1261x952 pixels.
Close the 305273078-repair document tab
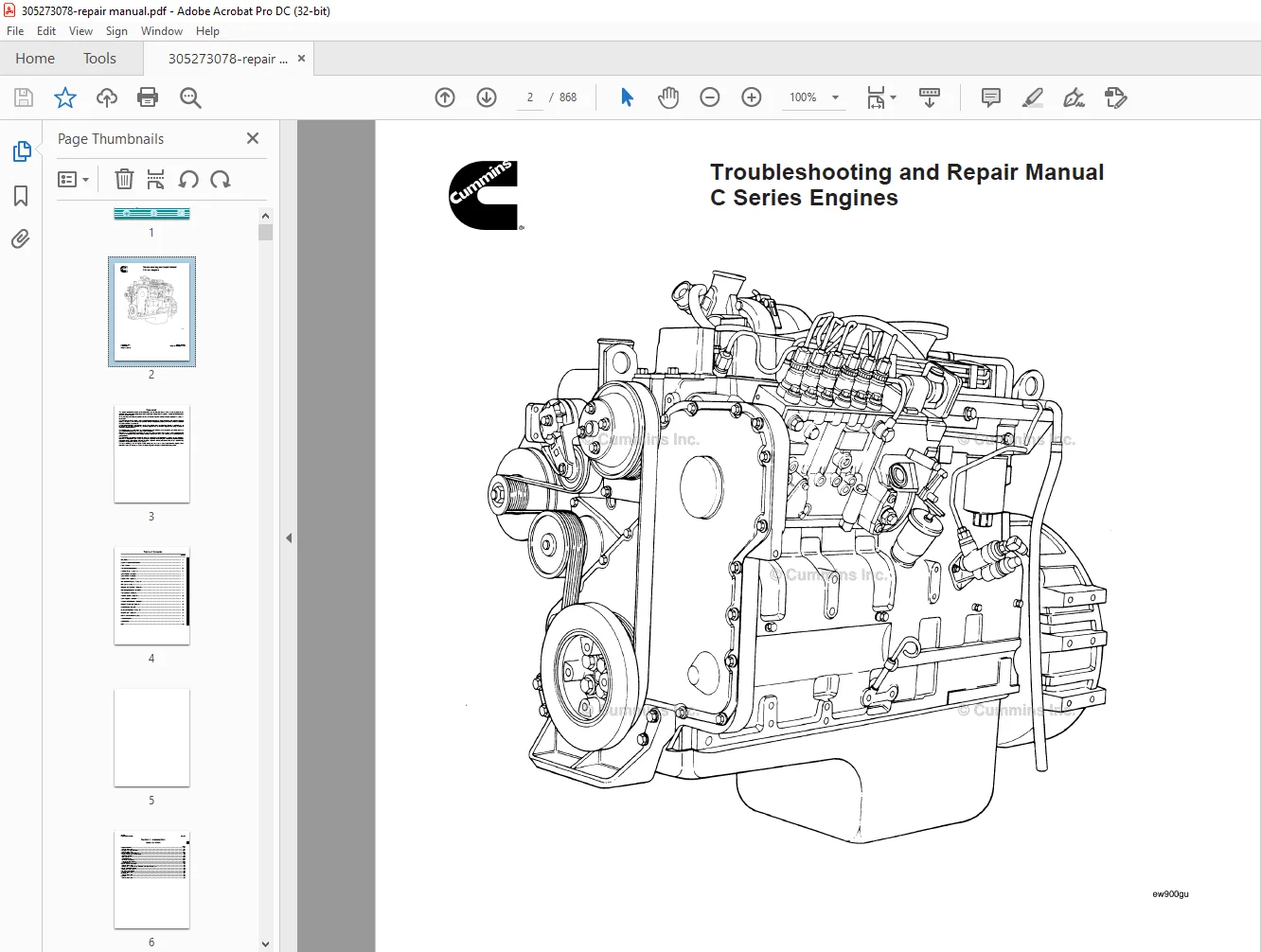click(301, 59)
